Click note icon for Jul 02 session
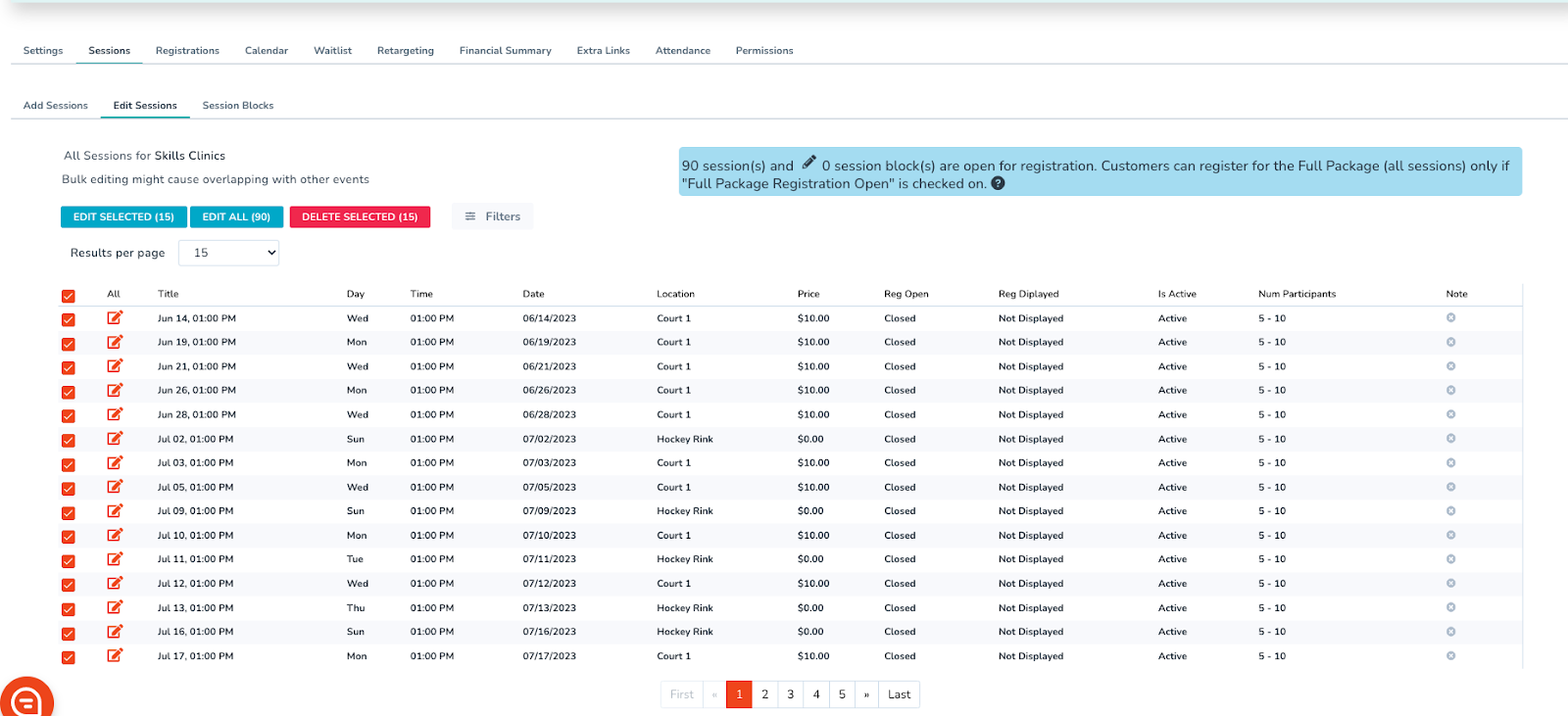1568x716 pixels. click(1450, 438)
